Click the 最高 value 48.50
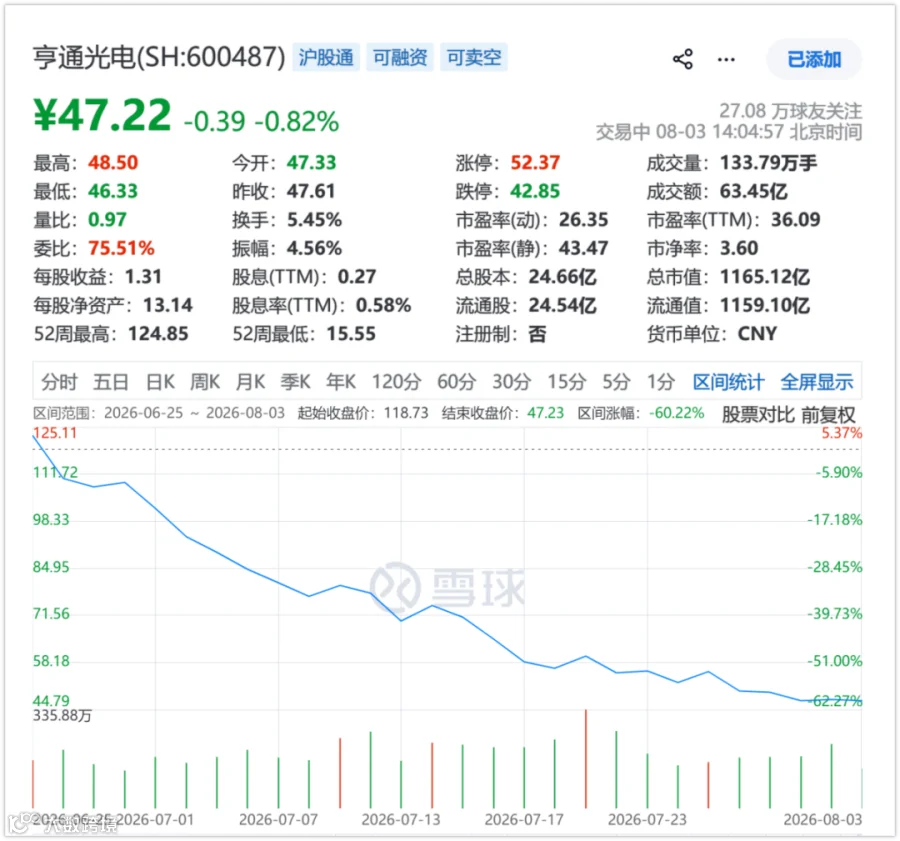Screen dimensions: 900x841 (x=113, y=163)
